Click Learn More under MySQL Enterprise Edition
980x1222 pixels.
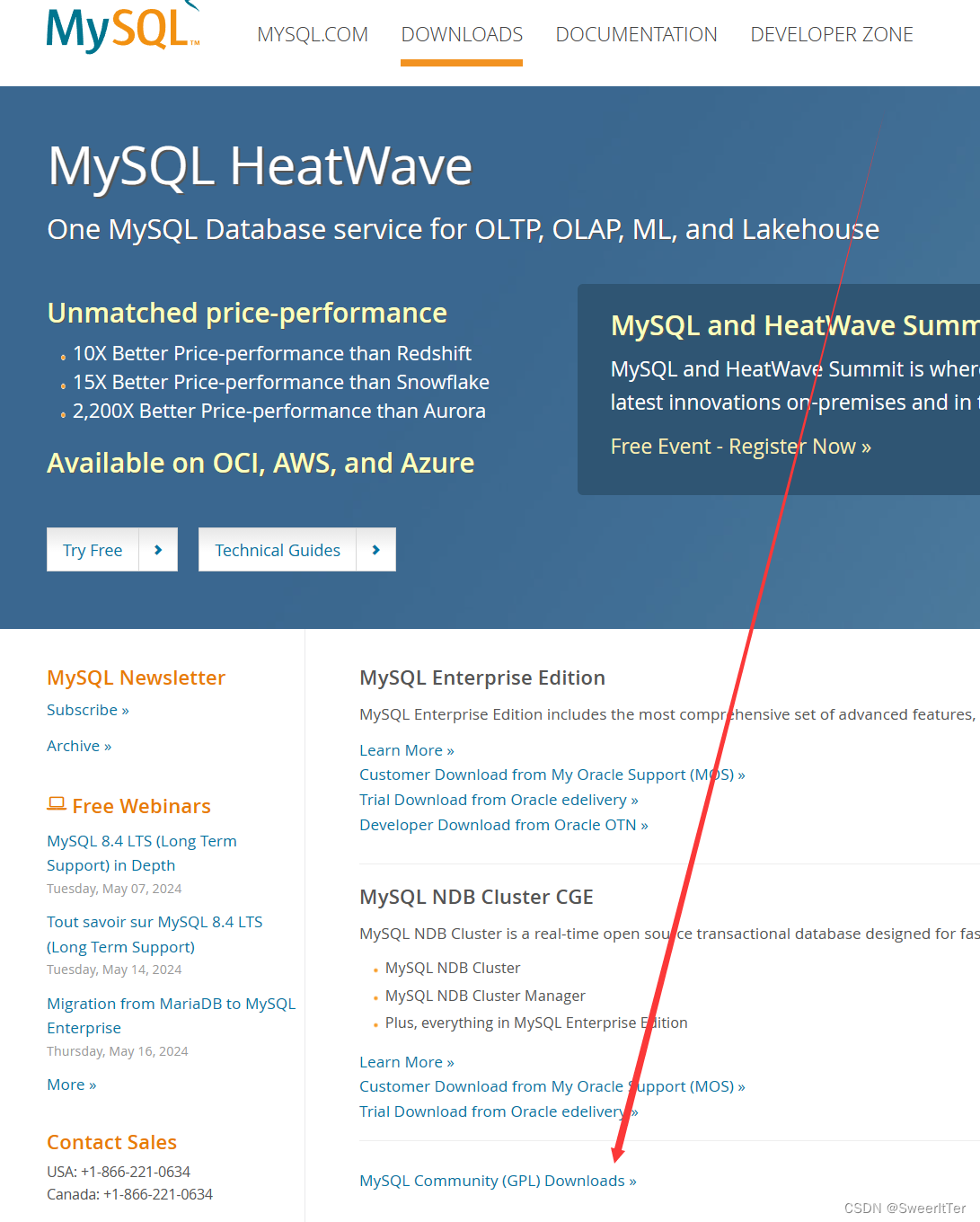(407, 750)
